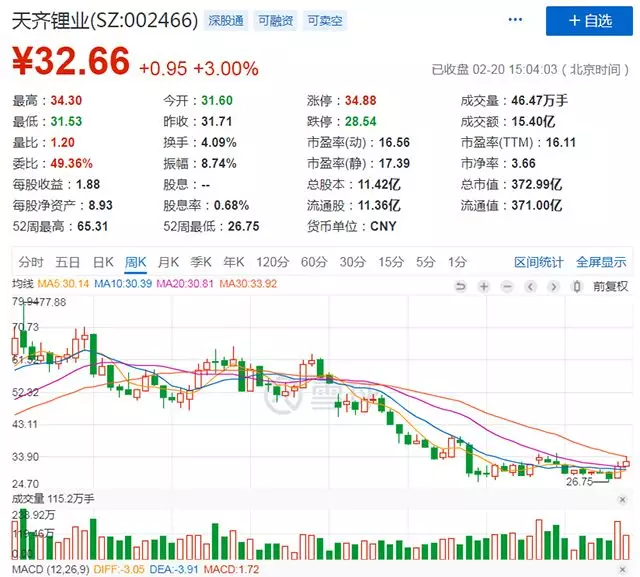Switch to the 月K chart tab
The width and height of the screenshot is (640, 577).
pos(168,262)
